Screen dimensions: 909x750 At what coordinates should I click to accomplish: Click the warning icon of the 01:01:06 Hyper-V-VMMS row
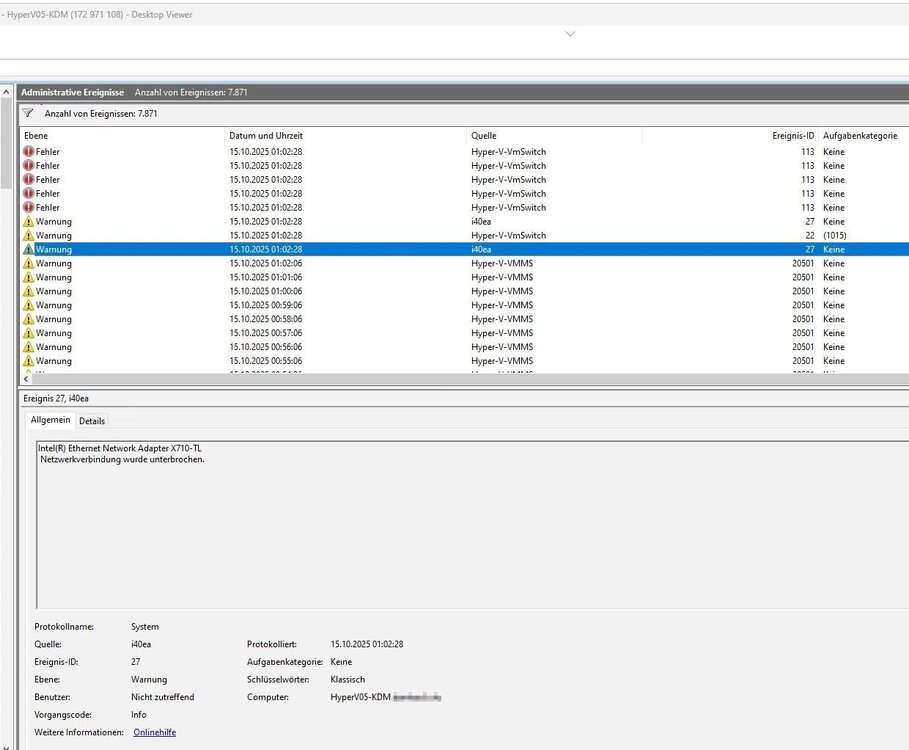pos(28,278)
